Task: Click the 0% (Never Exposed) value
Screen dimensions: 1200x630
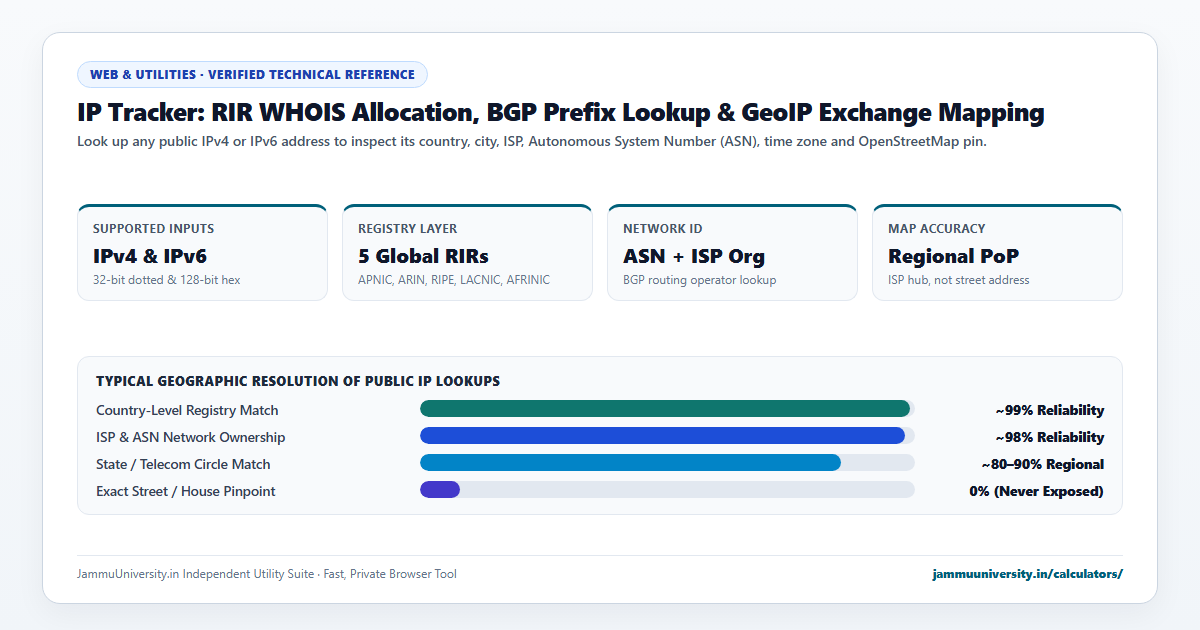Action: [1037, 491]
